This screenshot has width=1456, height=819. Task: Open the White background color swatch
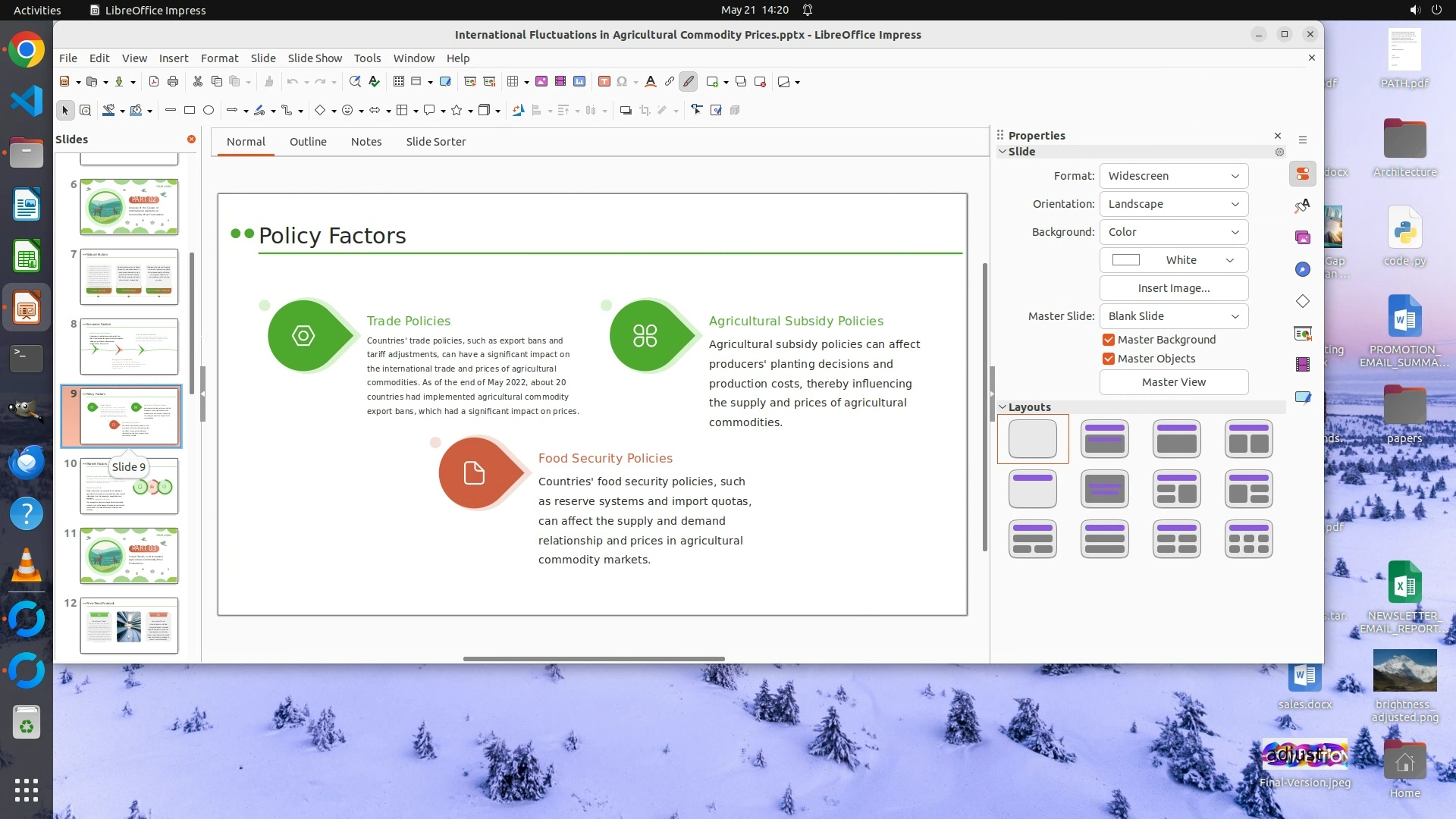[1173, 260]
